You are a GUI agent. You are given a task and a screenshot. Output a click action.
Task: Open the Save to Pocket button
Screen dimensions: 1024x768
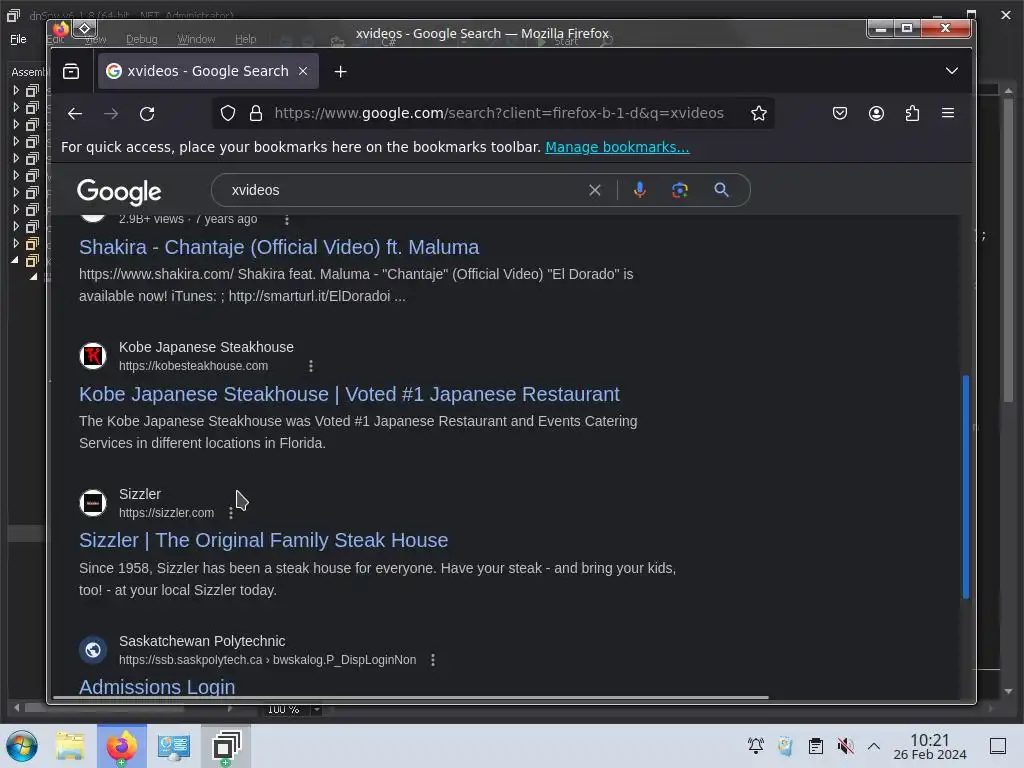[840, 114]
